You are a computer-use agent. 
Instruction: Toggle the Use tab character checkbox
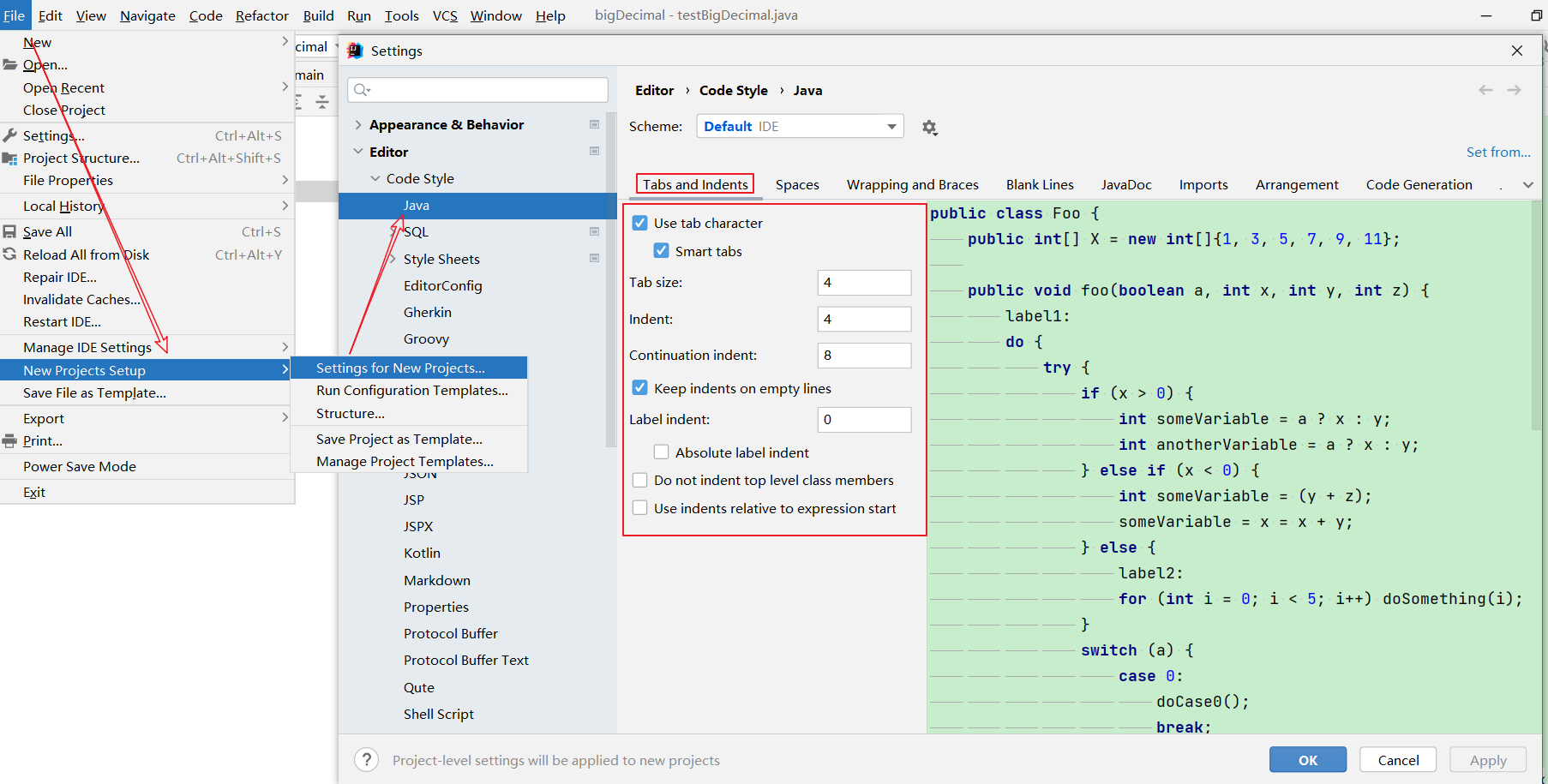click(640, 223)
